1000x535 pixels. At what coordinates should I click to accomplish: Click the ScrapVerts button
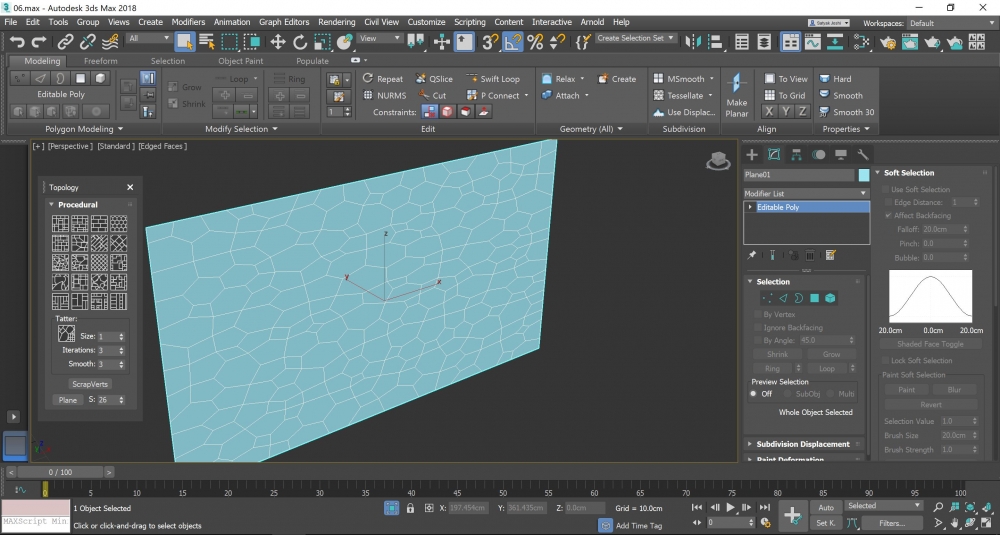(90, 384)
